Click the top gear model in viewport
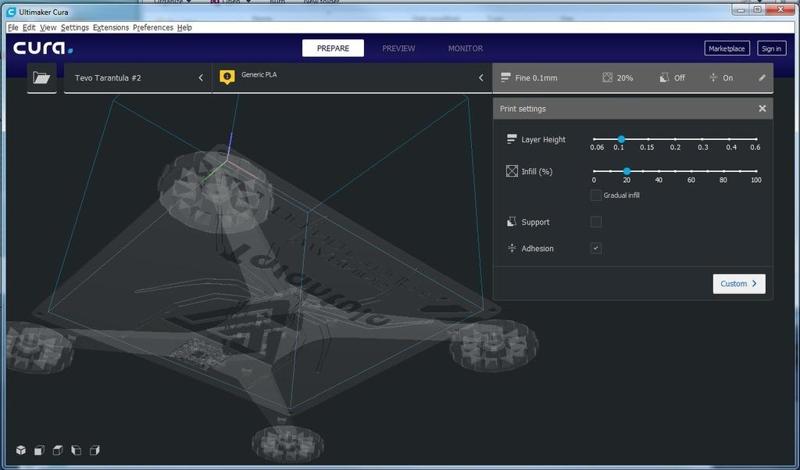This screenshot has height=470, width=800. [x=215, y=191]
